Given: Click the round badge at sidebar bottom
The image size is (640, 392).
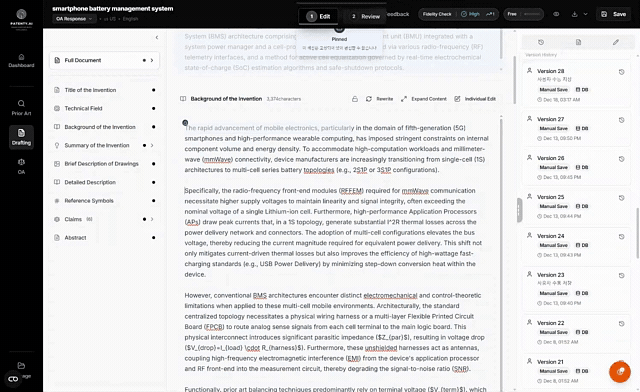Looking at the screenshot, I should 13,379.
